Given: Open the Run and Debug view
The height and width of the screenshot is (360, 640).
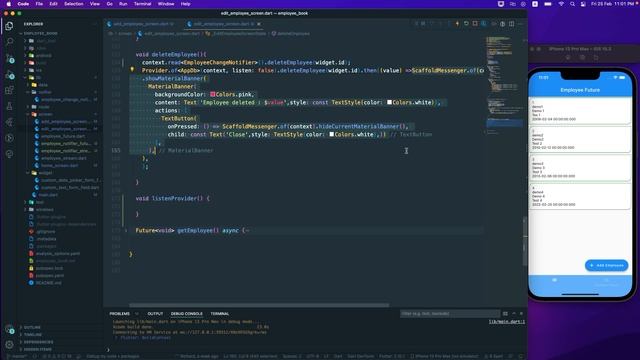Looking at the screenshot, I should [9, 75].
